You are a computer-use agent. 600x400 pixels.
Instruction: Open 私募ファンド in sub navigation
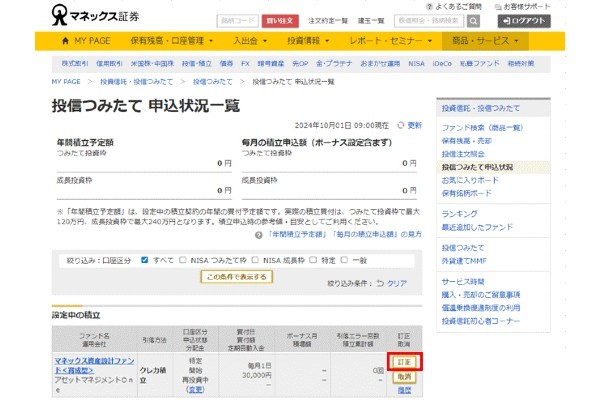479,64
